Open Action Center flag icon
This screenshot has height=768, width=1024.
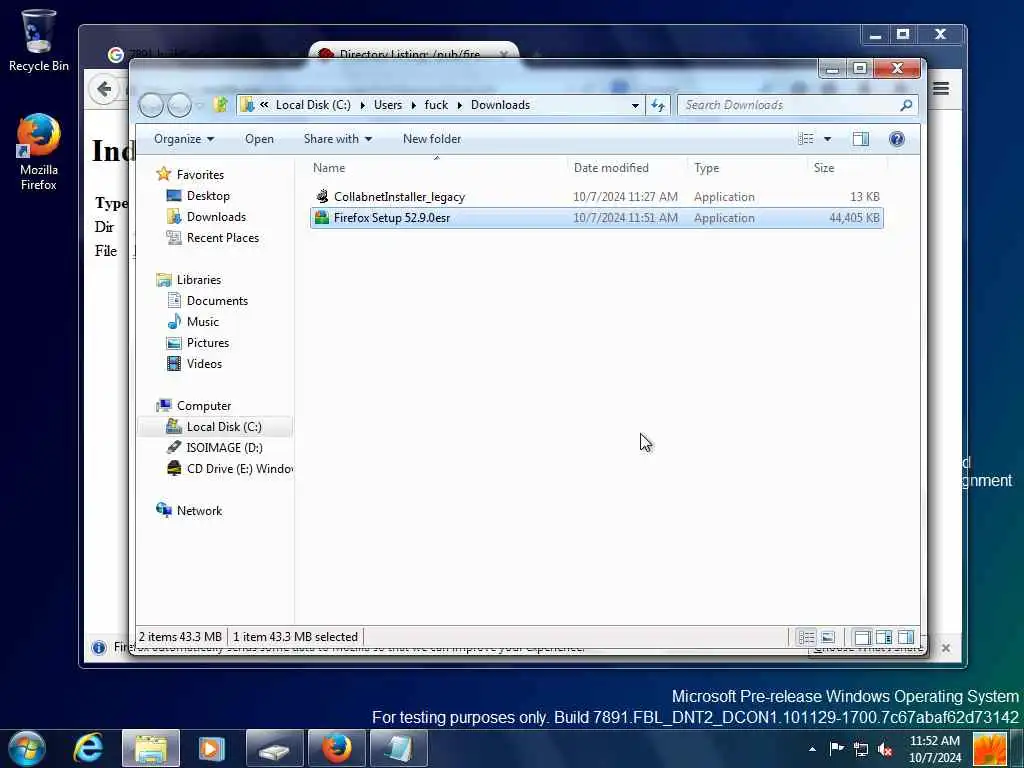pyautogui.click(x=837, y=749)
